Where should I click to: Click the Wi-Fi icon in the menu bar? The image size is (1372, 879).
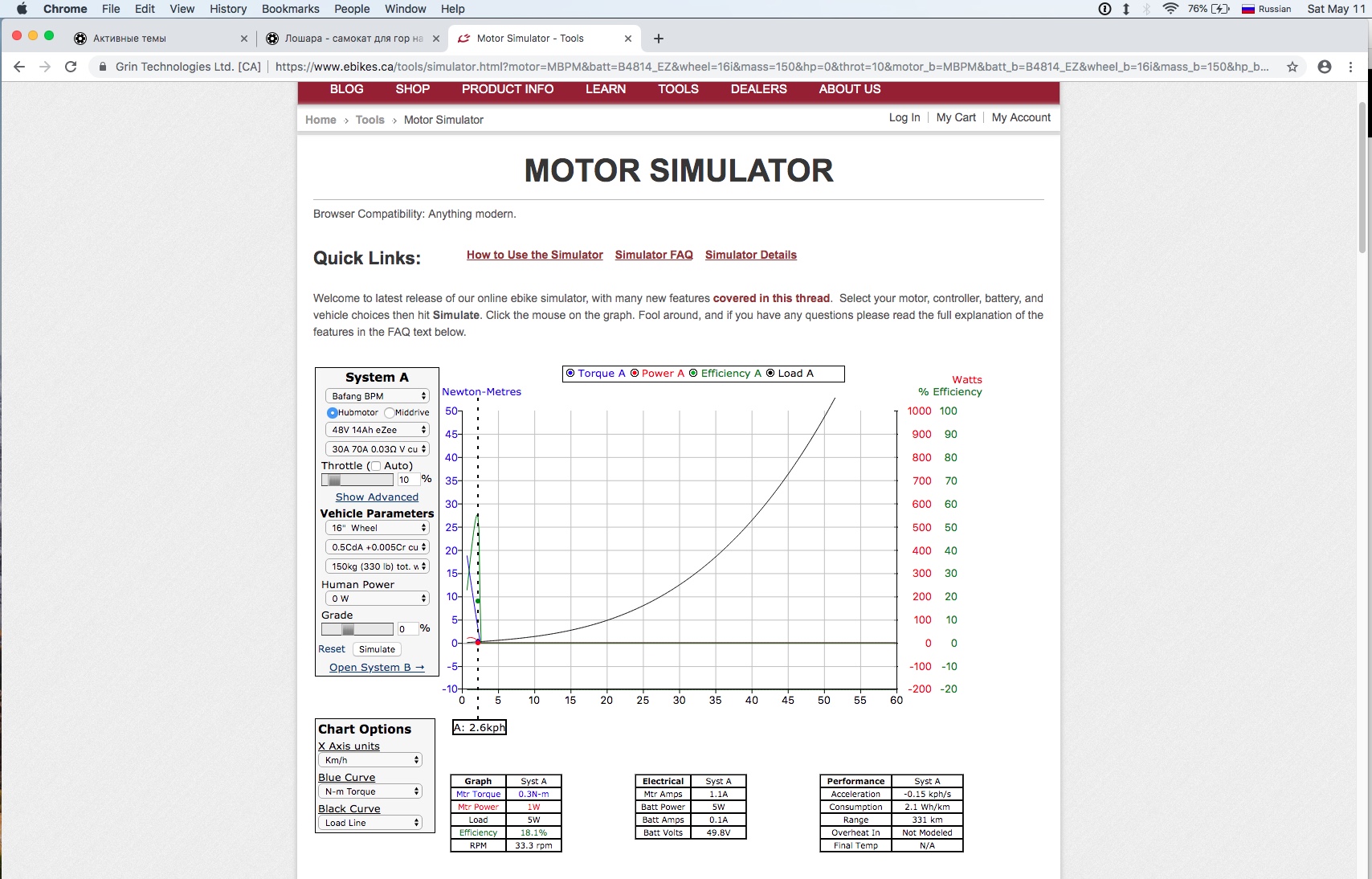pos(1170,9)
